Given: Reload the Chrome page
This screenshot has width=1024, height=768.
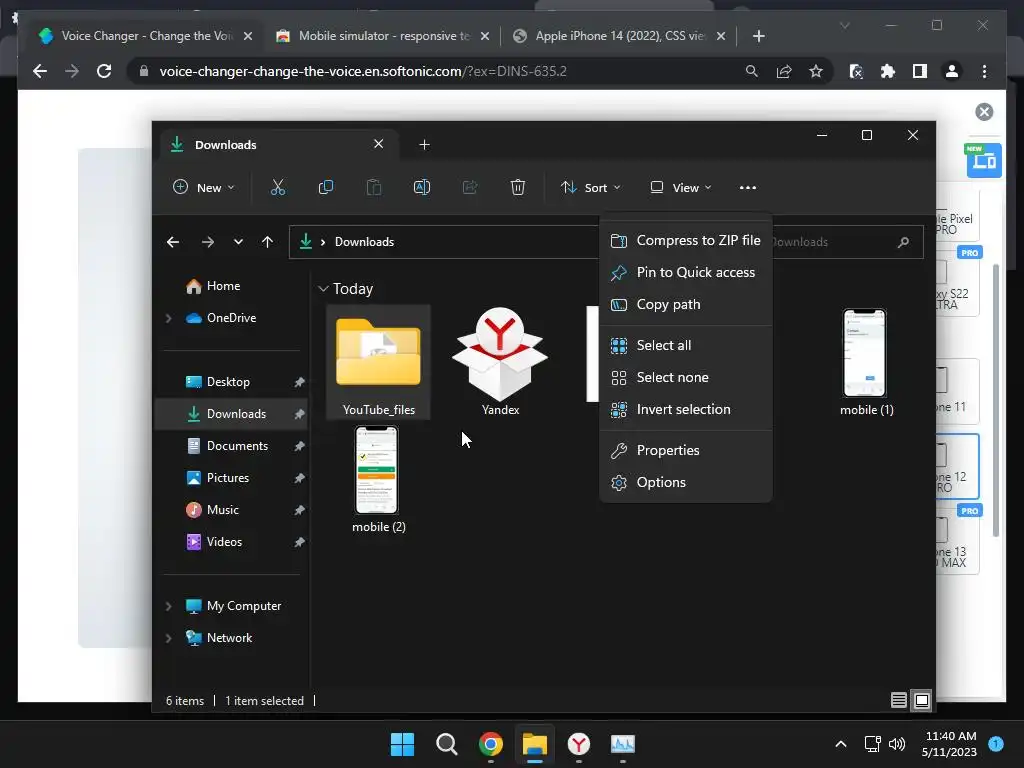Looking at the screenshot, I should (x=104, y=71).
